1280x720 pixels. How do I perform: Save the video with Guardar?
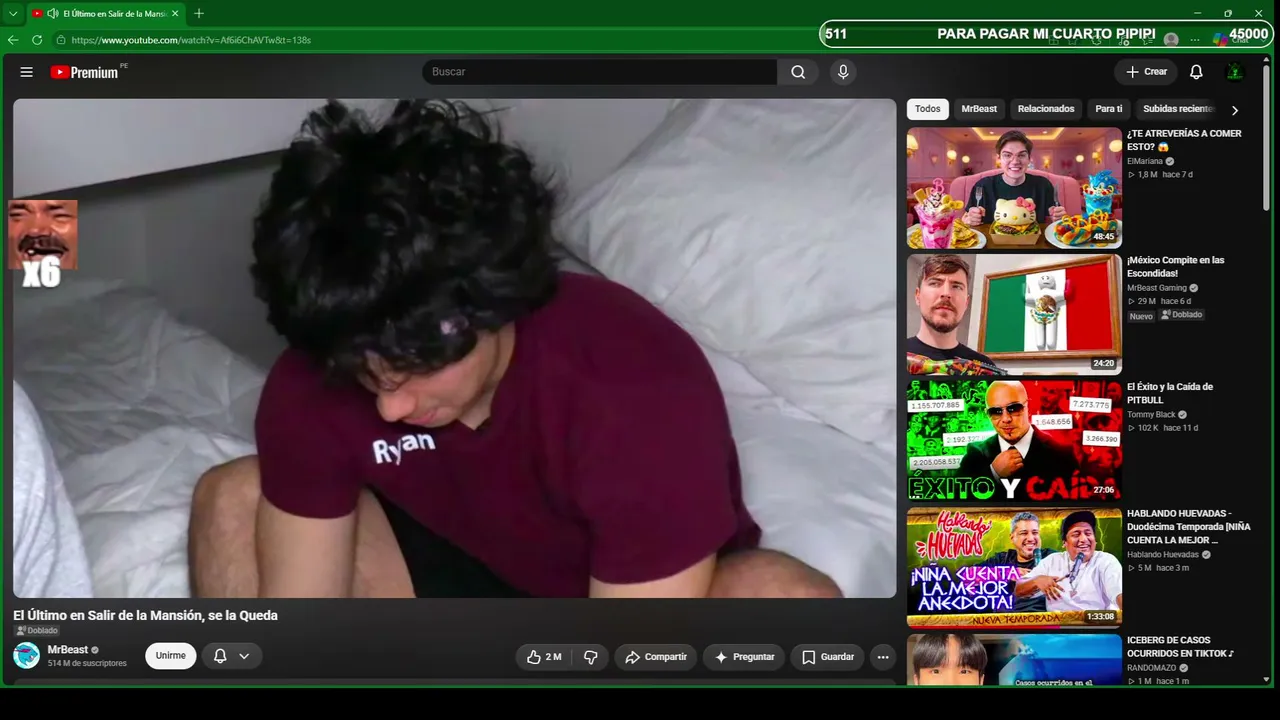coord(828,657)
